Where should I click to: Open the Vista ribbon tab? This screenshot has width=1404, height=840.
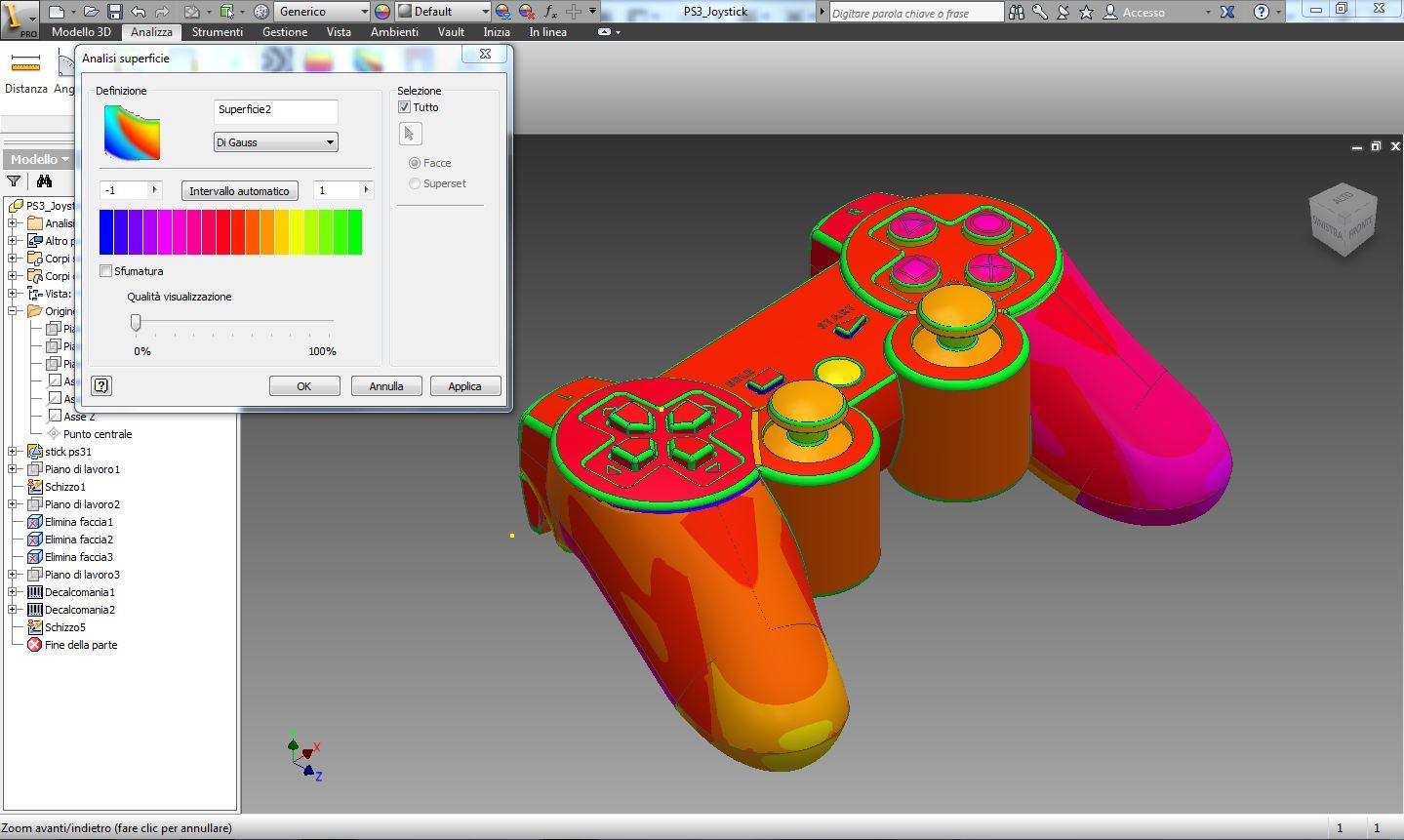point(339,31)
